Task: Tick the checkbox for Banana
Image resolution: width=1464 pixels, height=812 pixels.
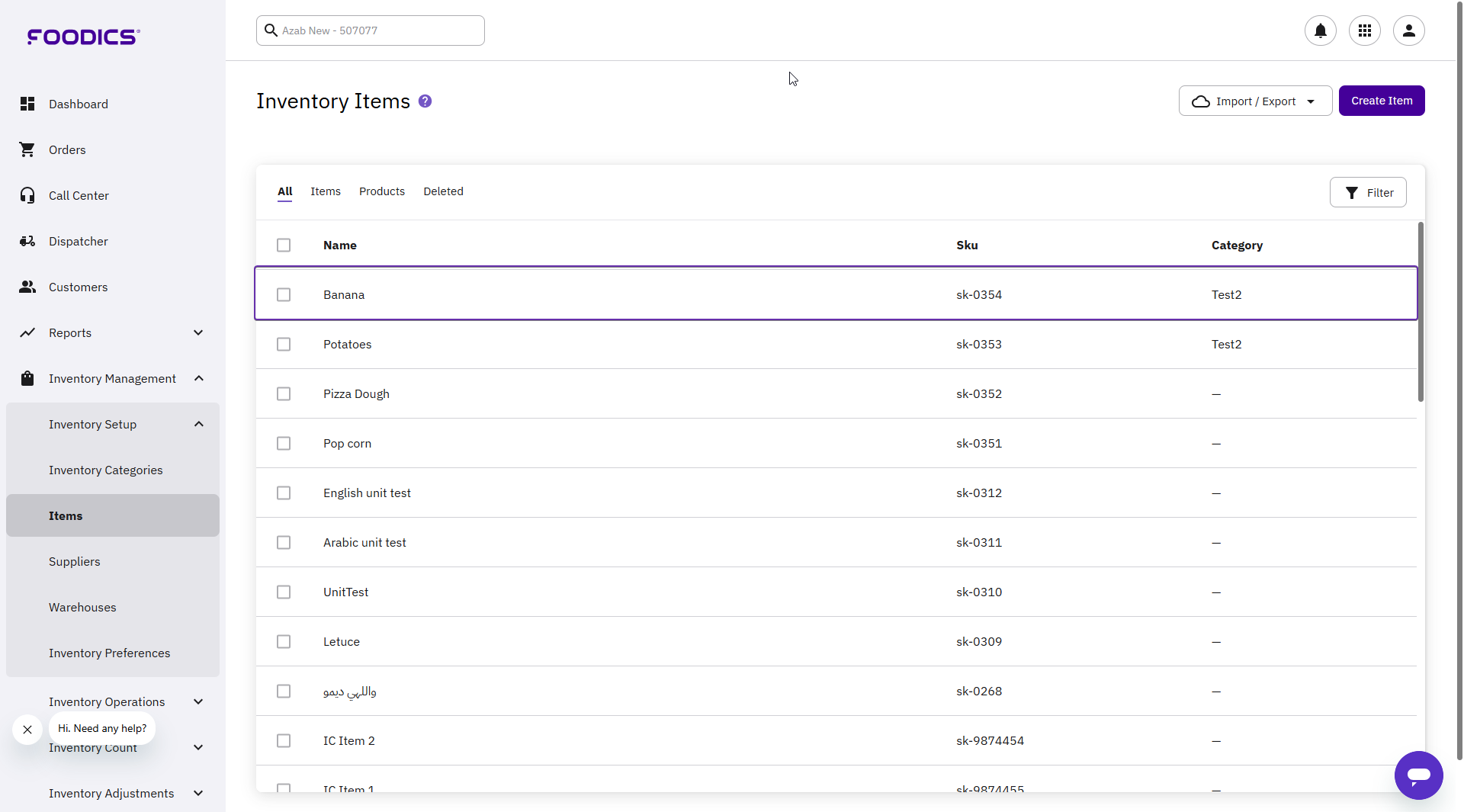Action: 284,294
